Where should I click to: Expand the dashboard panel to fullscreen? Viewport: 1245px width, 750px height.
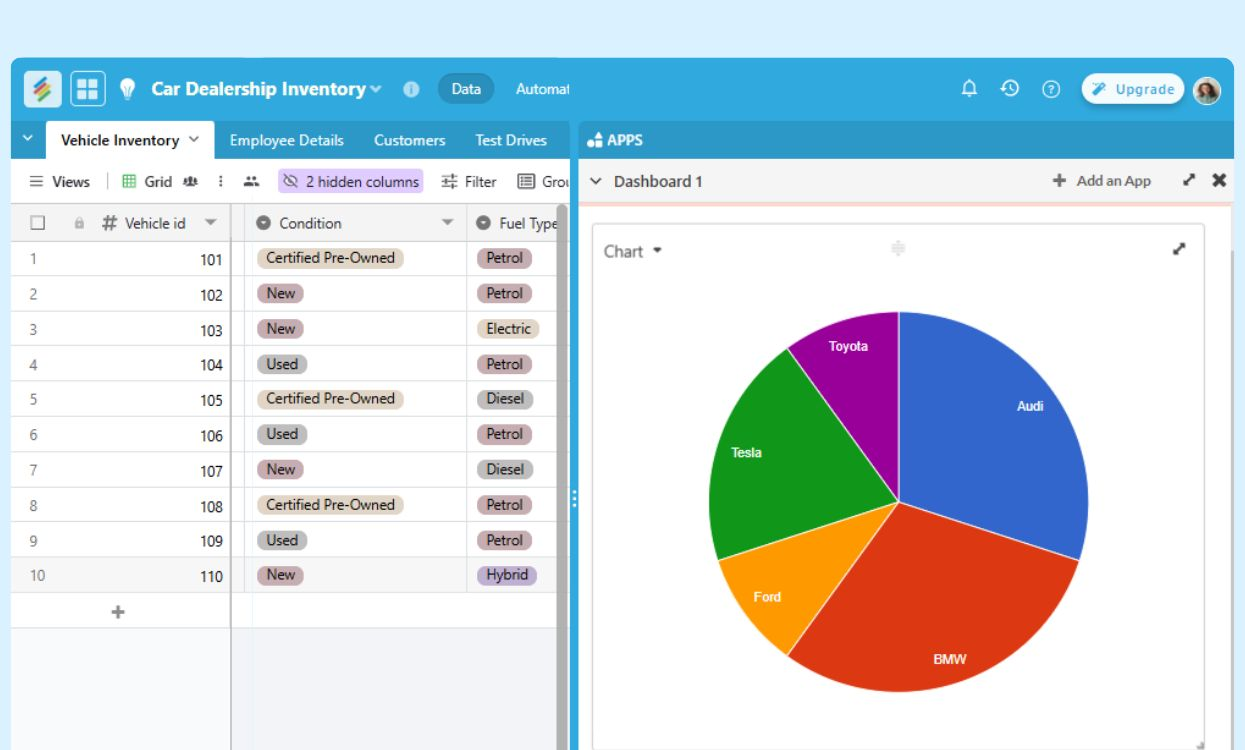pyautogui.click(x=1189, y=180)
